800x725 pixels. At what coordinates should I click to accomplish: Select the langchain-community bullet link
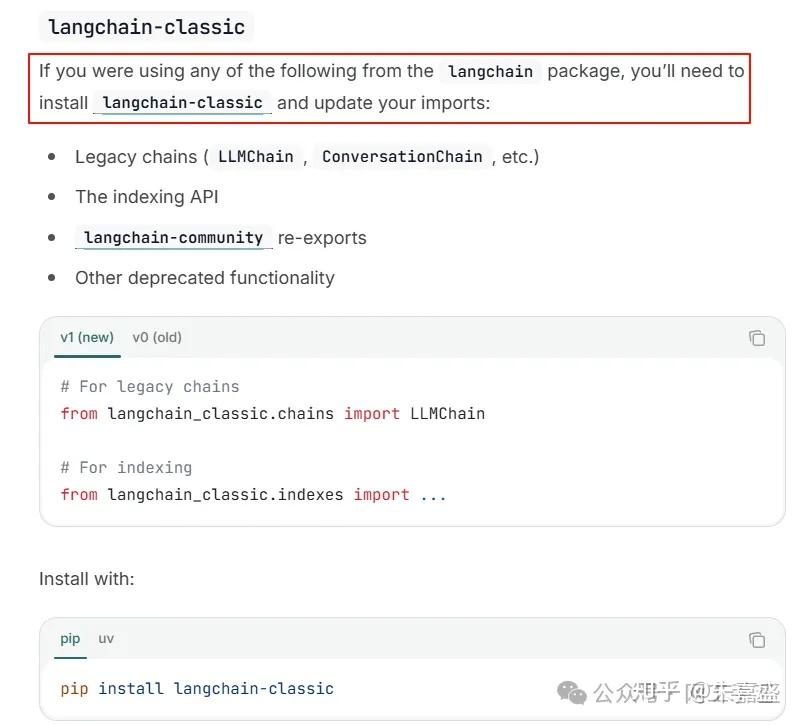tap(172, 237)
